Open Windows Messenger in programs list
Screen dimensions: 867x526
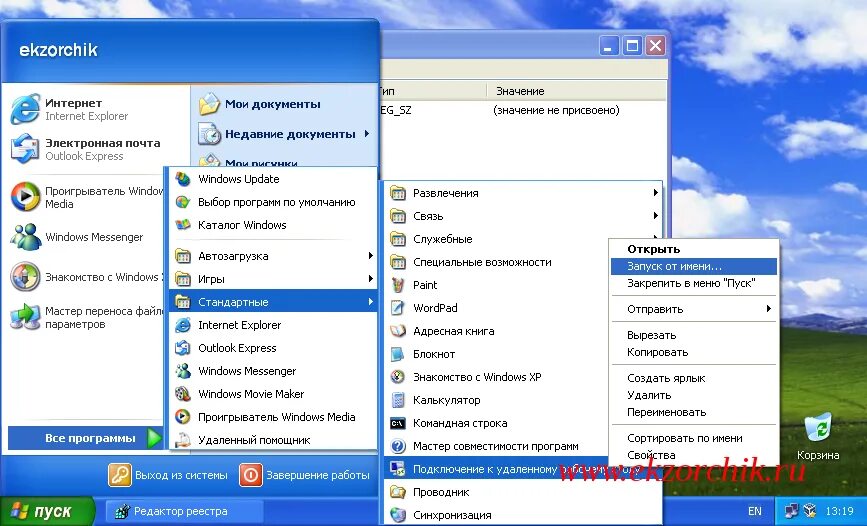point(273,371)
